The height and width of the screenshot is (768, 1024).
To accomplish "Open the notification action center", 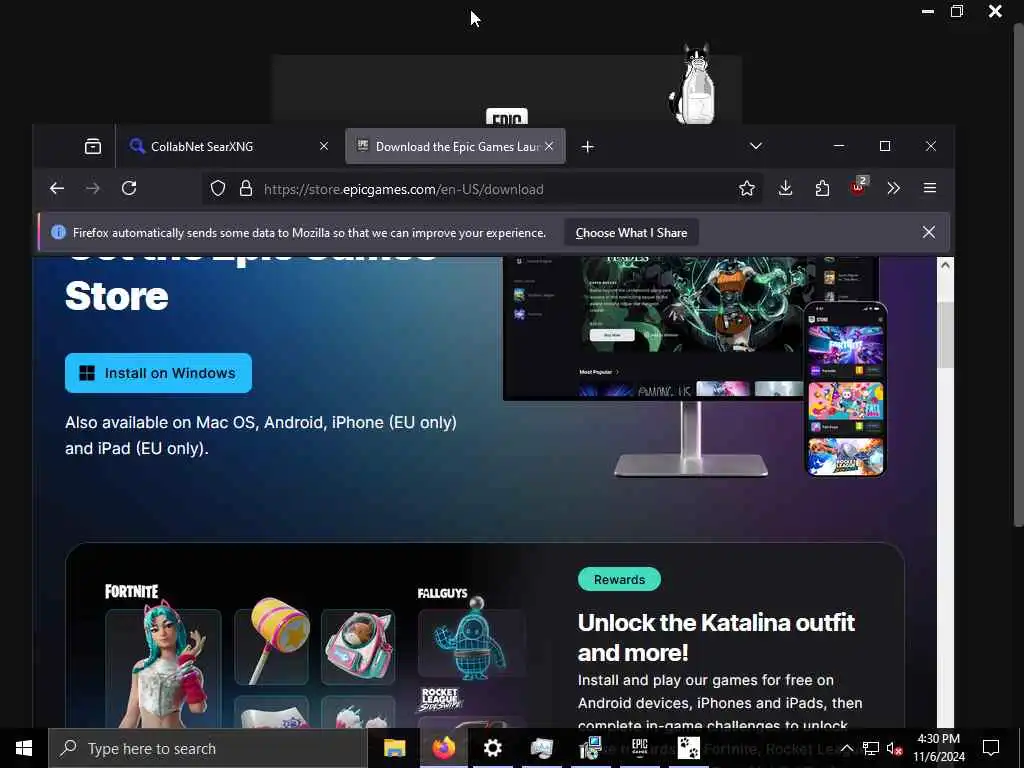I will pos(991,748).
